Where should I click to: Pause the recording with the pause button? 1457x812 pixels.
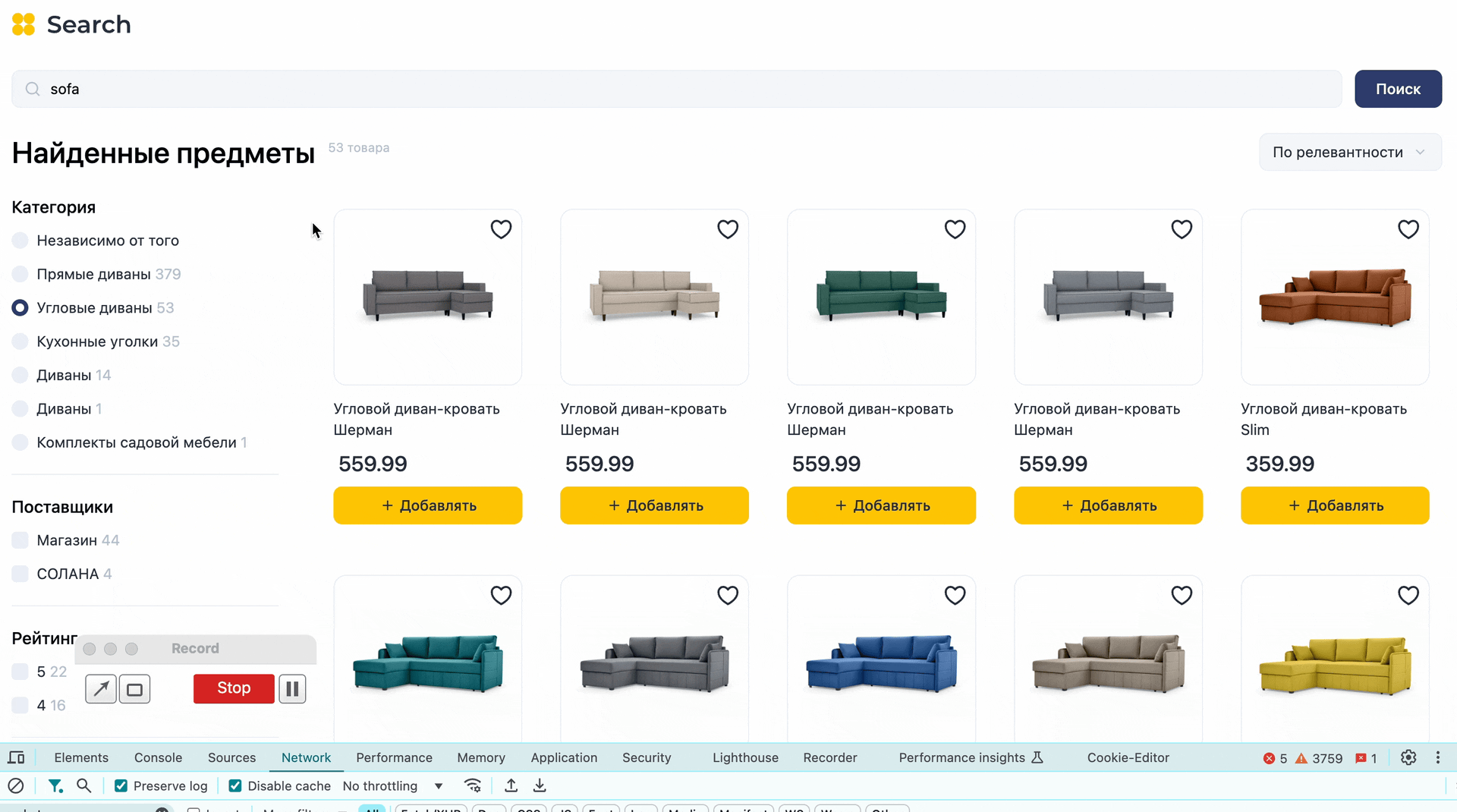point(292,689)
